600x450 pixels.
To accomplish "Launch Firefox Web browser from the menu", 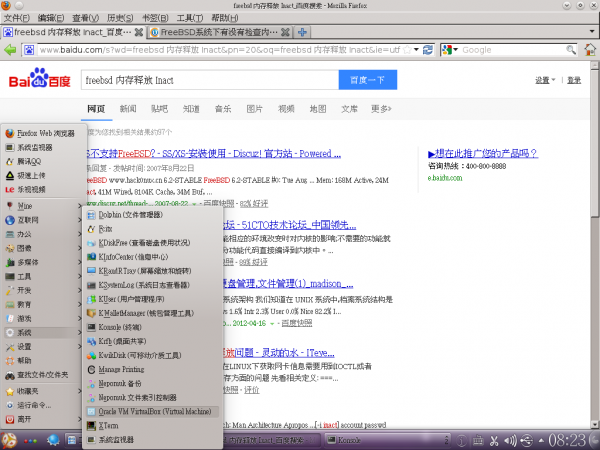I will [44, 133].
